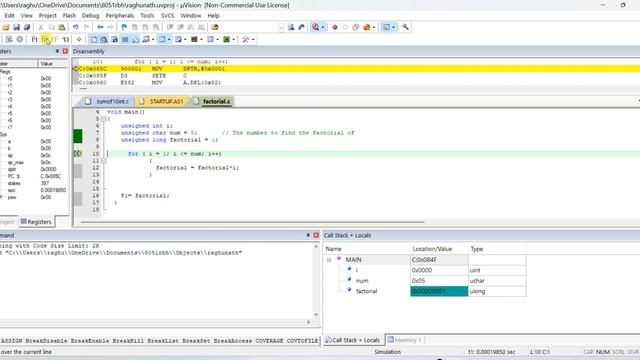
Task: Undo the last edit
Action: coord(76,27)
